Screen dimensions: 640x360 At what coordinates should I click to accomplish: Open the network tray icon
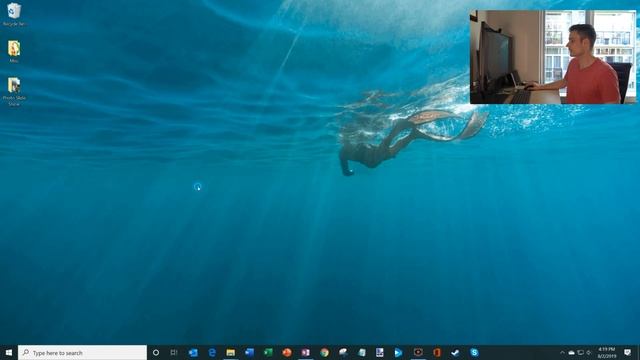click(x=580, y=353)
